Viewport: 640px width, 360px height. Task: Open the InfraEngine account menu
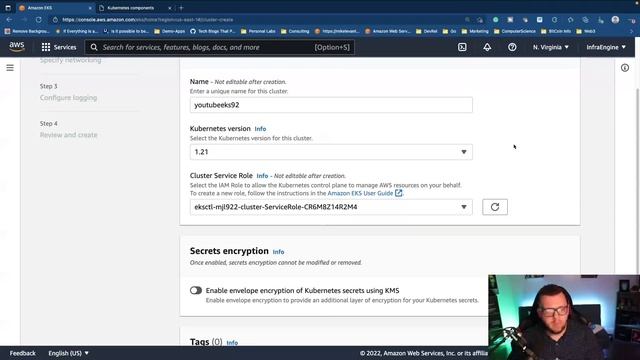[606, 47]
